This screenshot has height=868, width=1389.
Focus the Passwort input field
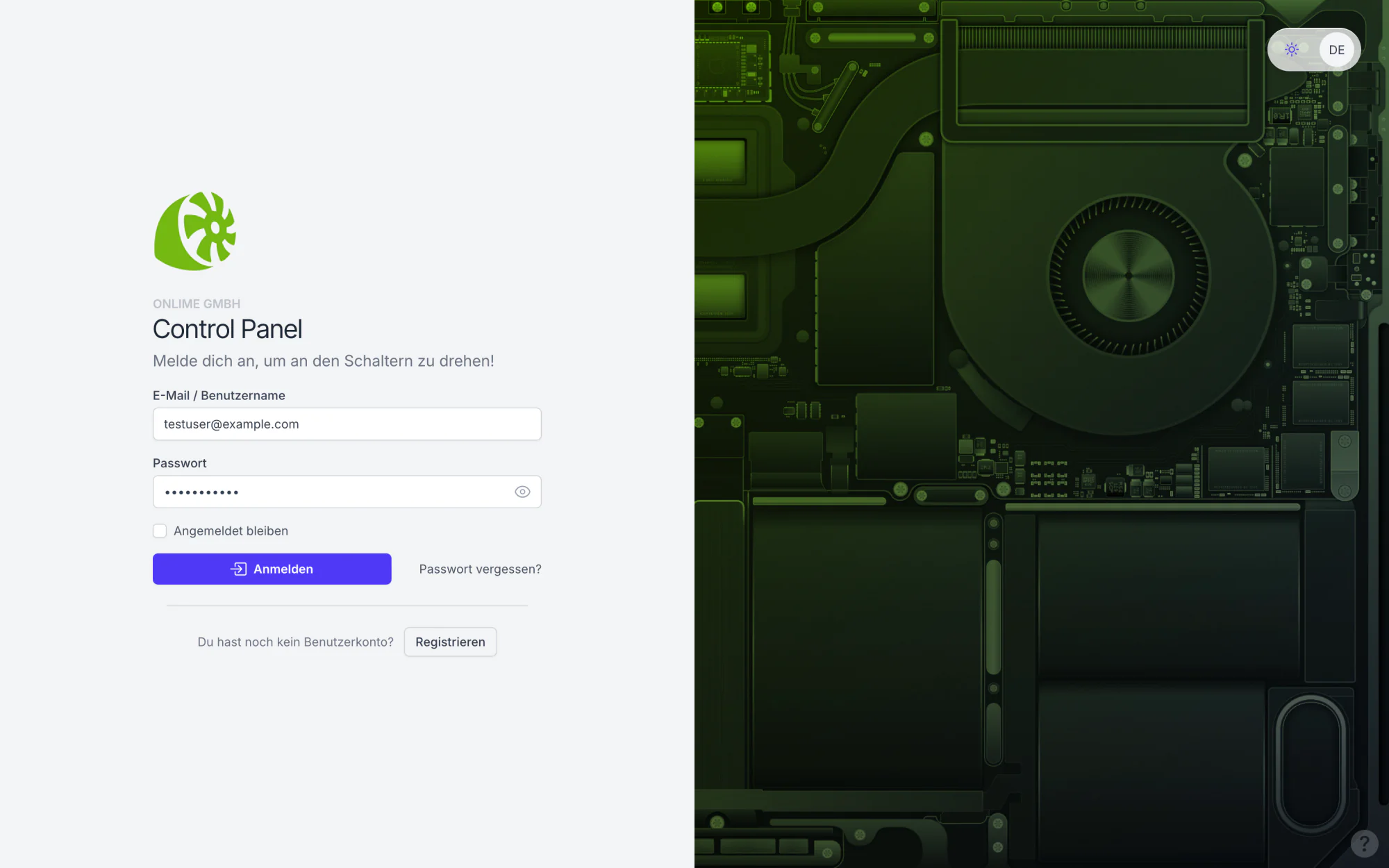pyautogui.click(x=347, y=492)
